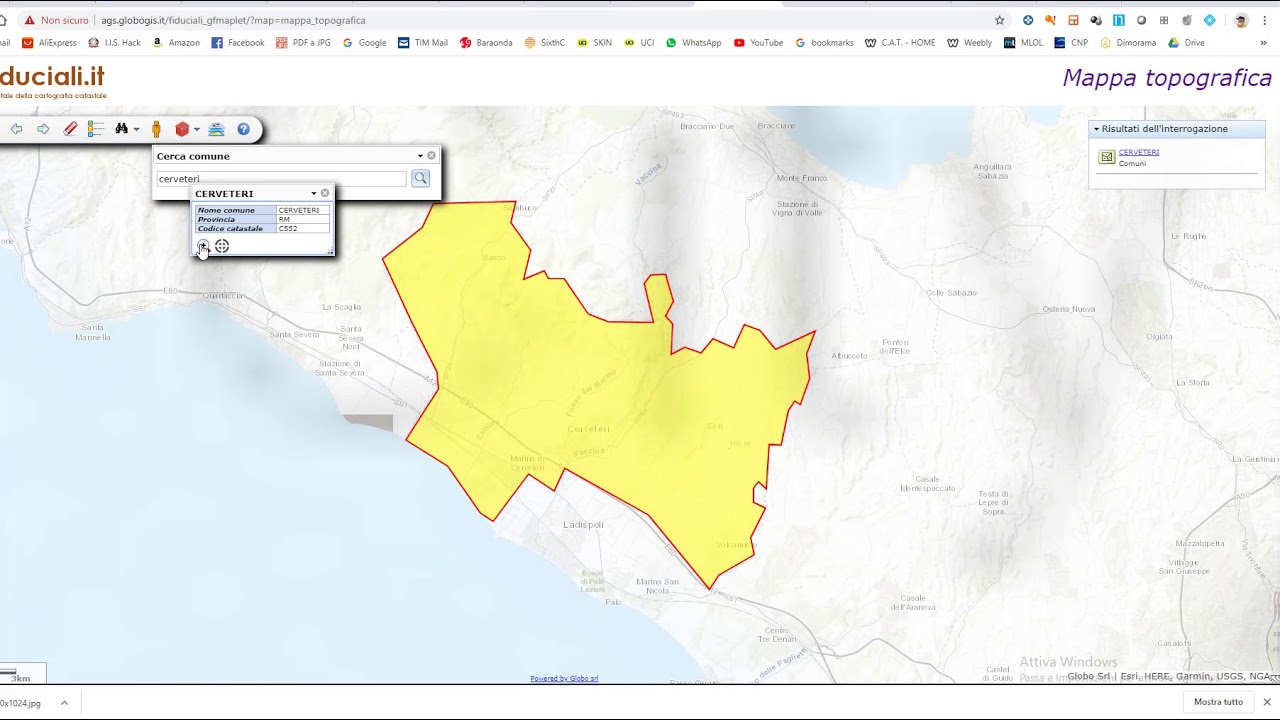Image resolution: width=1280 pixels, height=720 pixels.
Task: Click the blue n extension icon
Action: 1119,20
